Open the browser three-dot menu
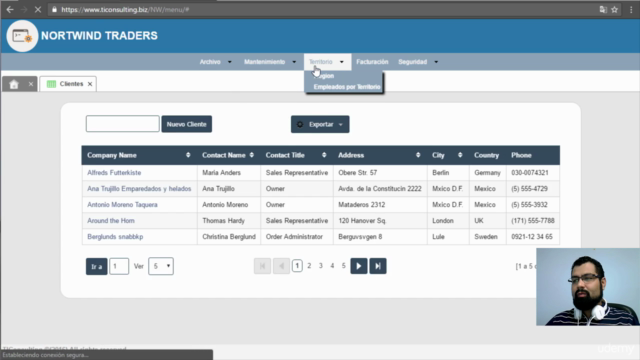The width and height of the screenshot is (640, 360). (x=631, y=9)
